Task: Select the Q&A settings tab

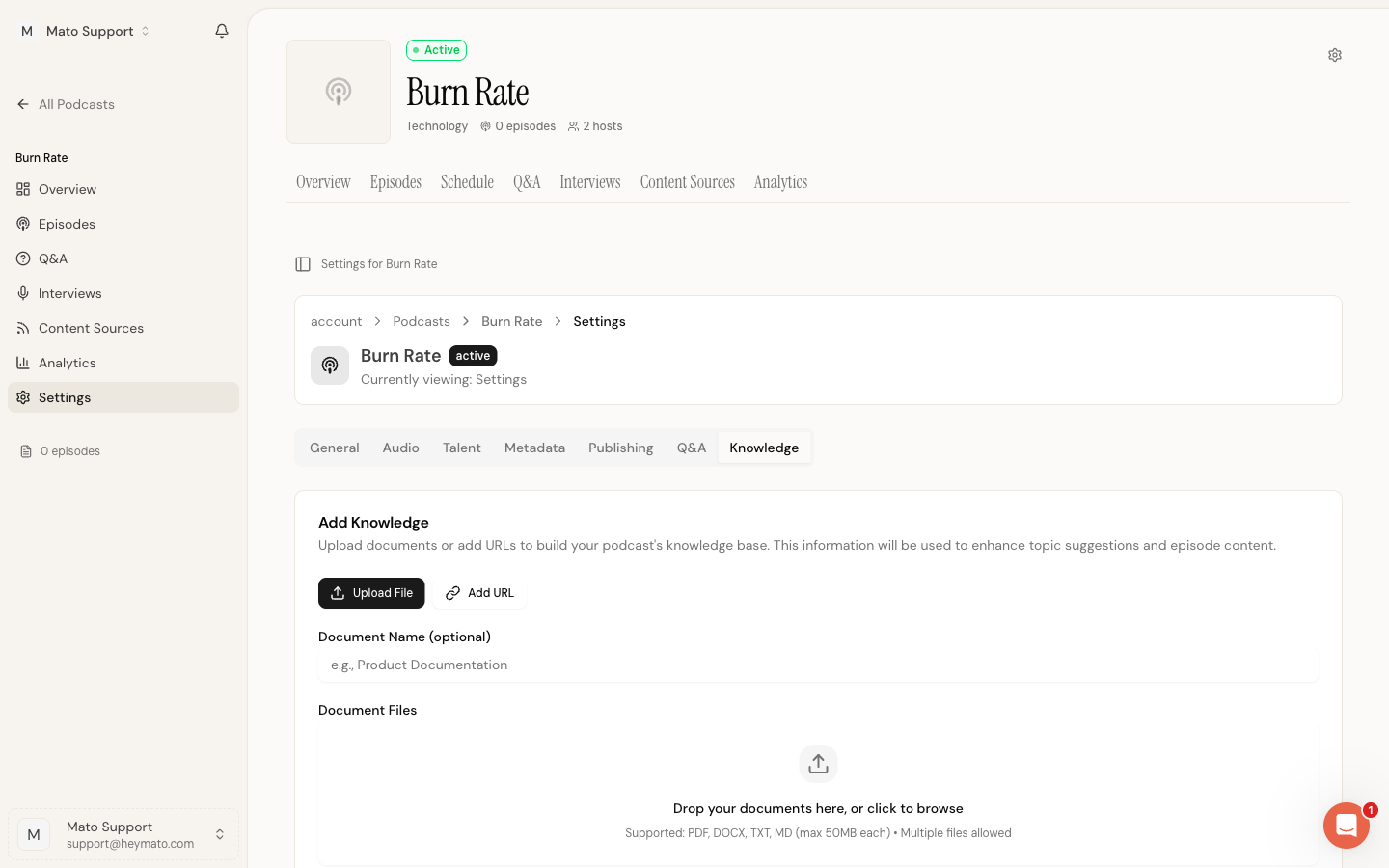Action: (x=692, y=448)
